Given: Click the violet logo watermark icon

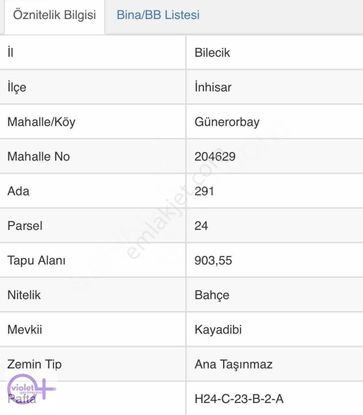Looking at the screenshot, I should pos(31,389).
